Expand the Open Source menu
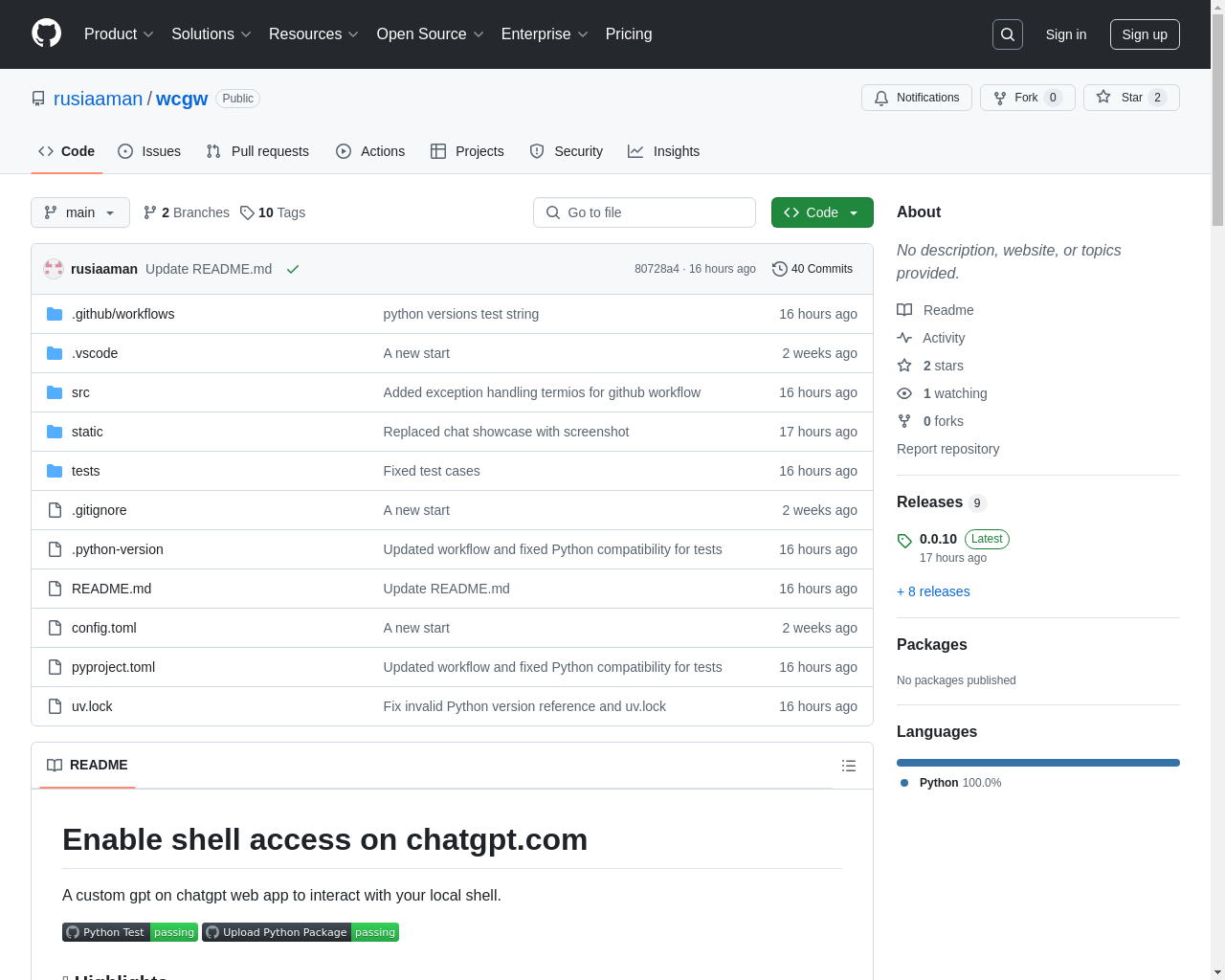 (431, 34)
